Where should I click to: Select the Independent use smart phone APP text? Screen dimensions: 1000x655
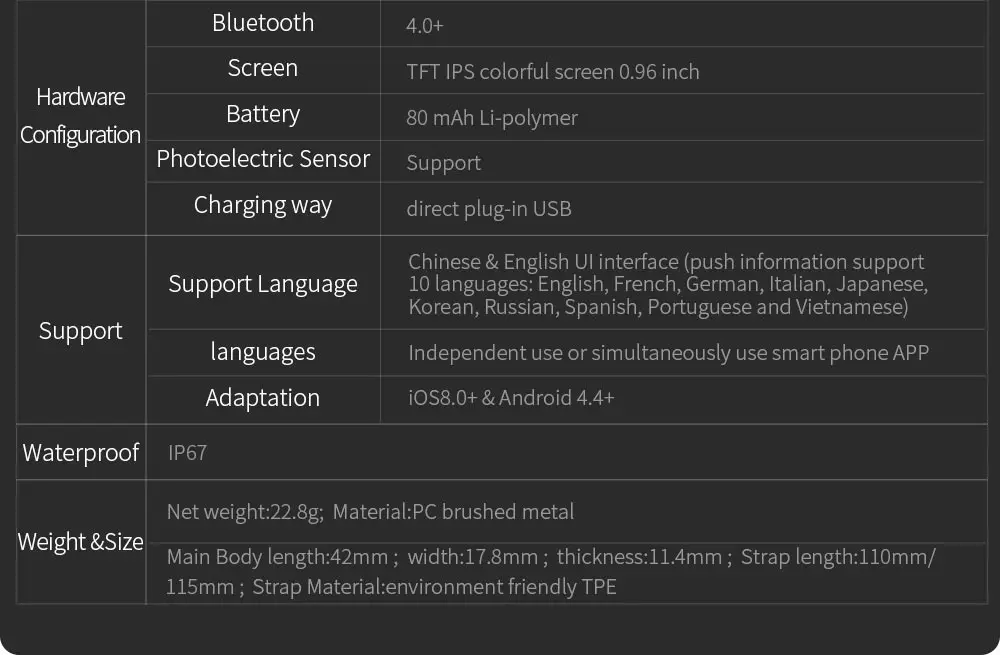[669, 353]
